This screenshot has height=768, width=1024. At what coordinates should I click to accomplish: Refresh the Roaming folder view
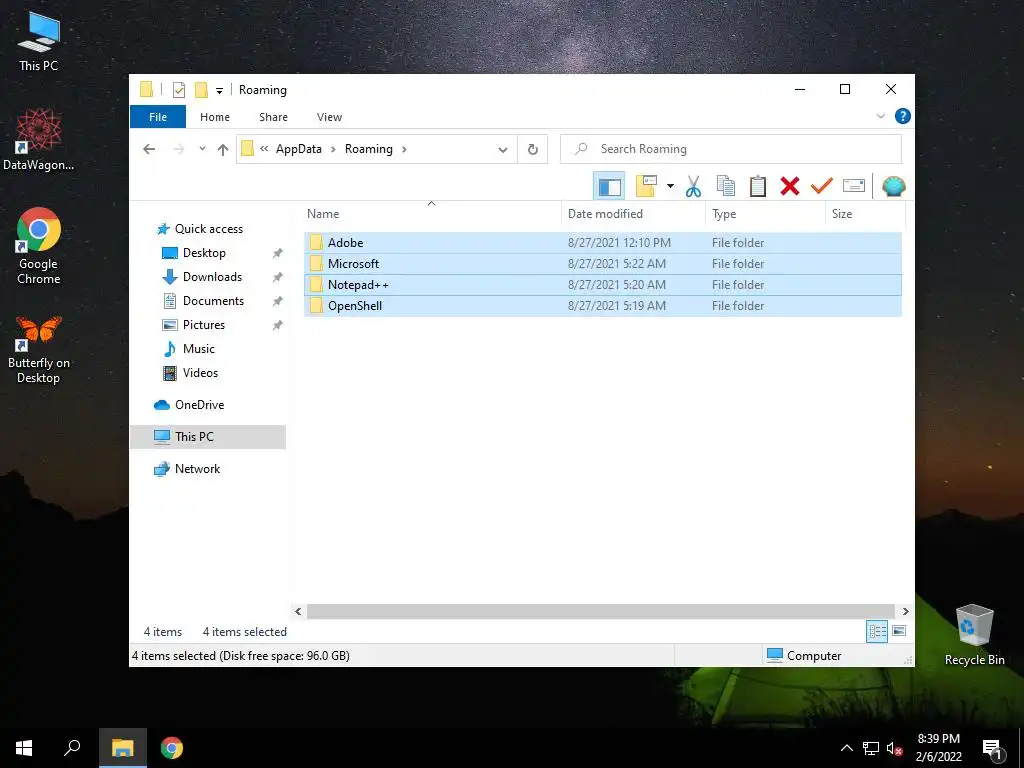533,150
